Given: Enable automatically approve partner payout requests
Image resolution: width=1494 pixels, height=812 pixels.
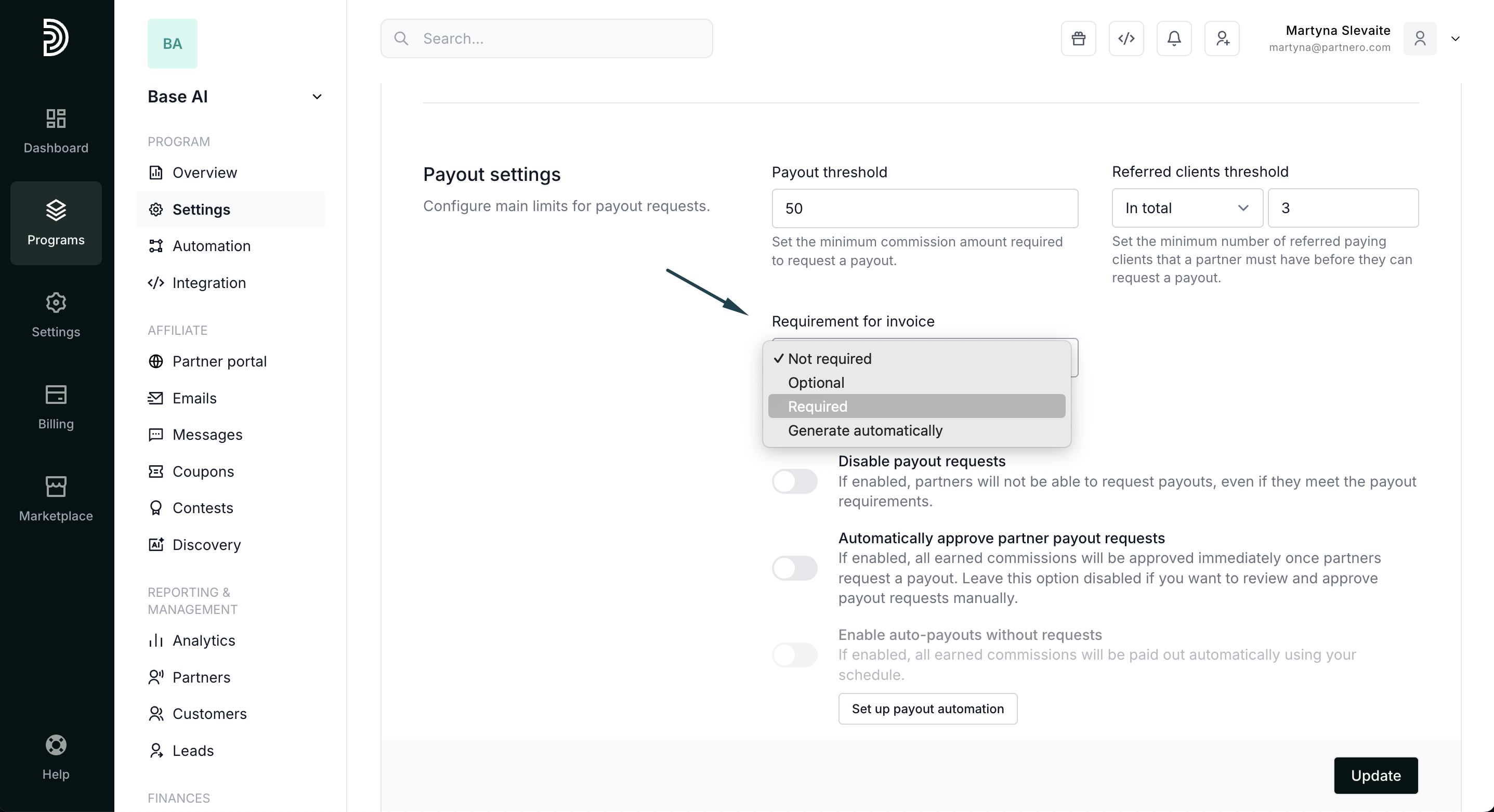Looking at the screenshot, I should (x=794, y=568).
